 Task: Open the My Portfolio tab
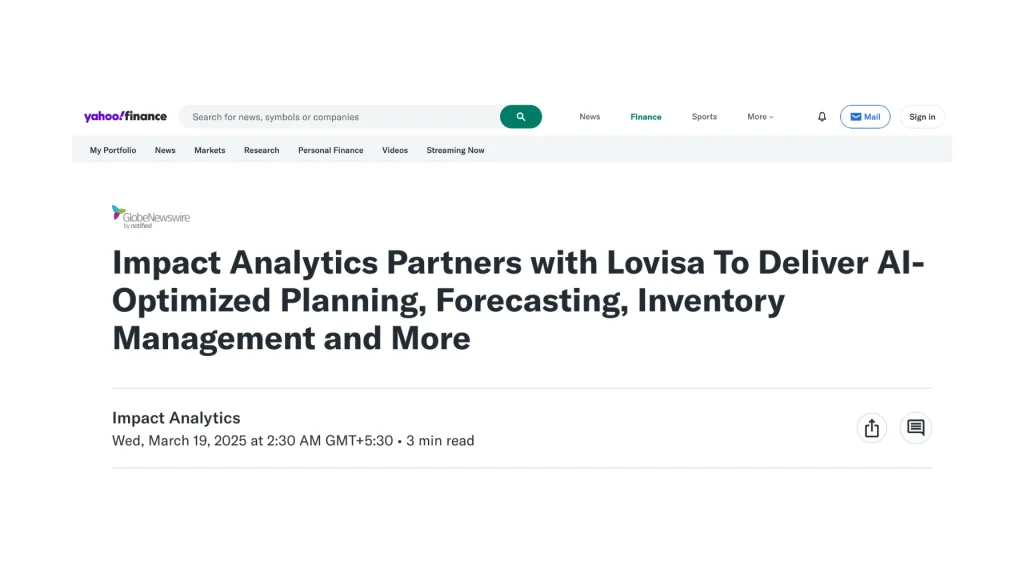click(113, 150)
